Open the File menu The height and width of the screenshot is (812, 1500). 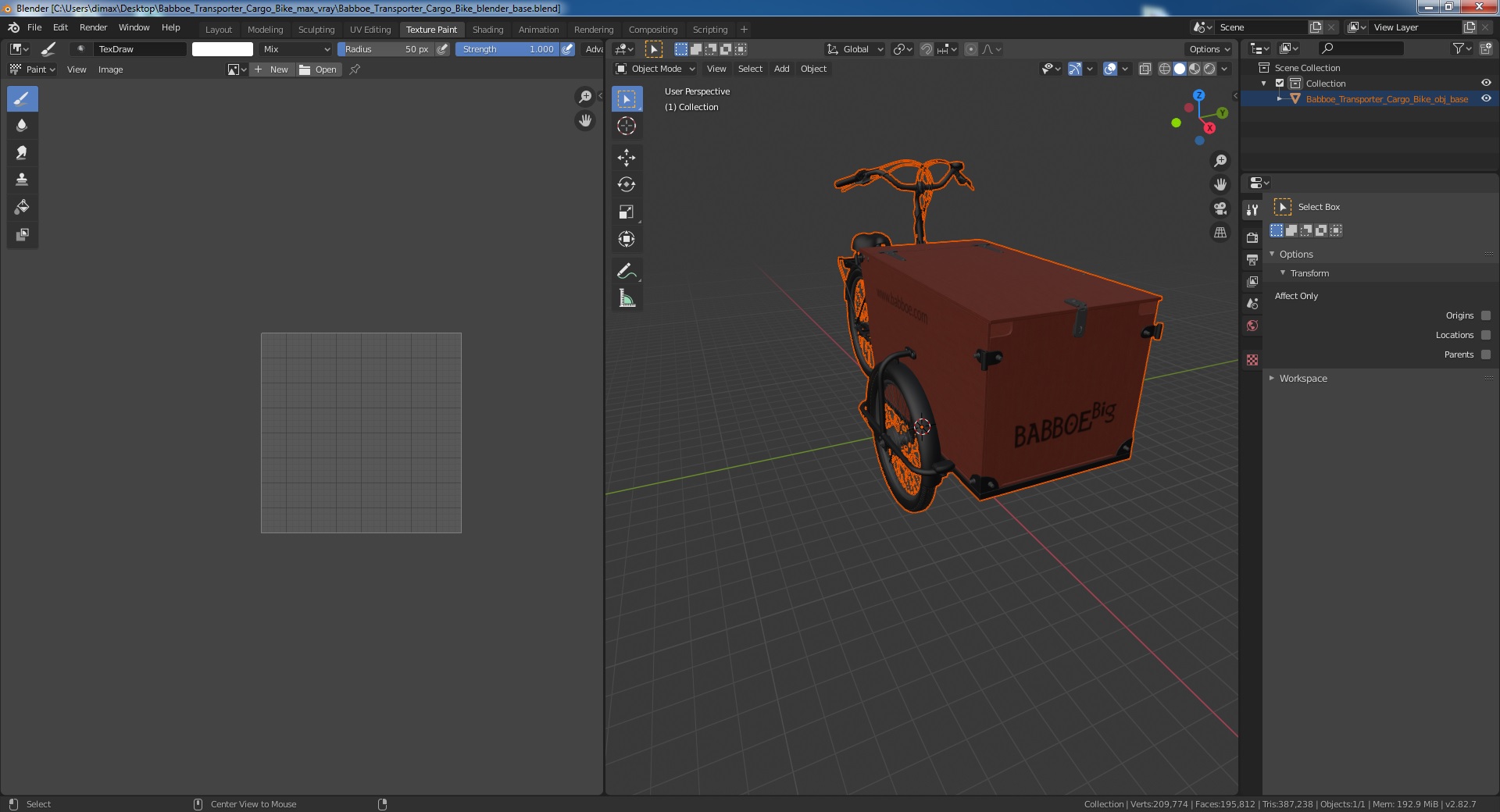point(34,27)
